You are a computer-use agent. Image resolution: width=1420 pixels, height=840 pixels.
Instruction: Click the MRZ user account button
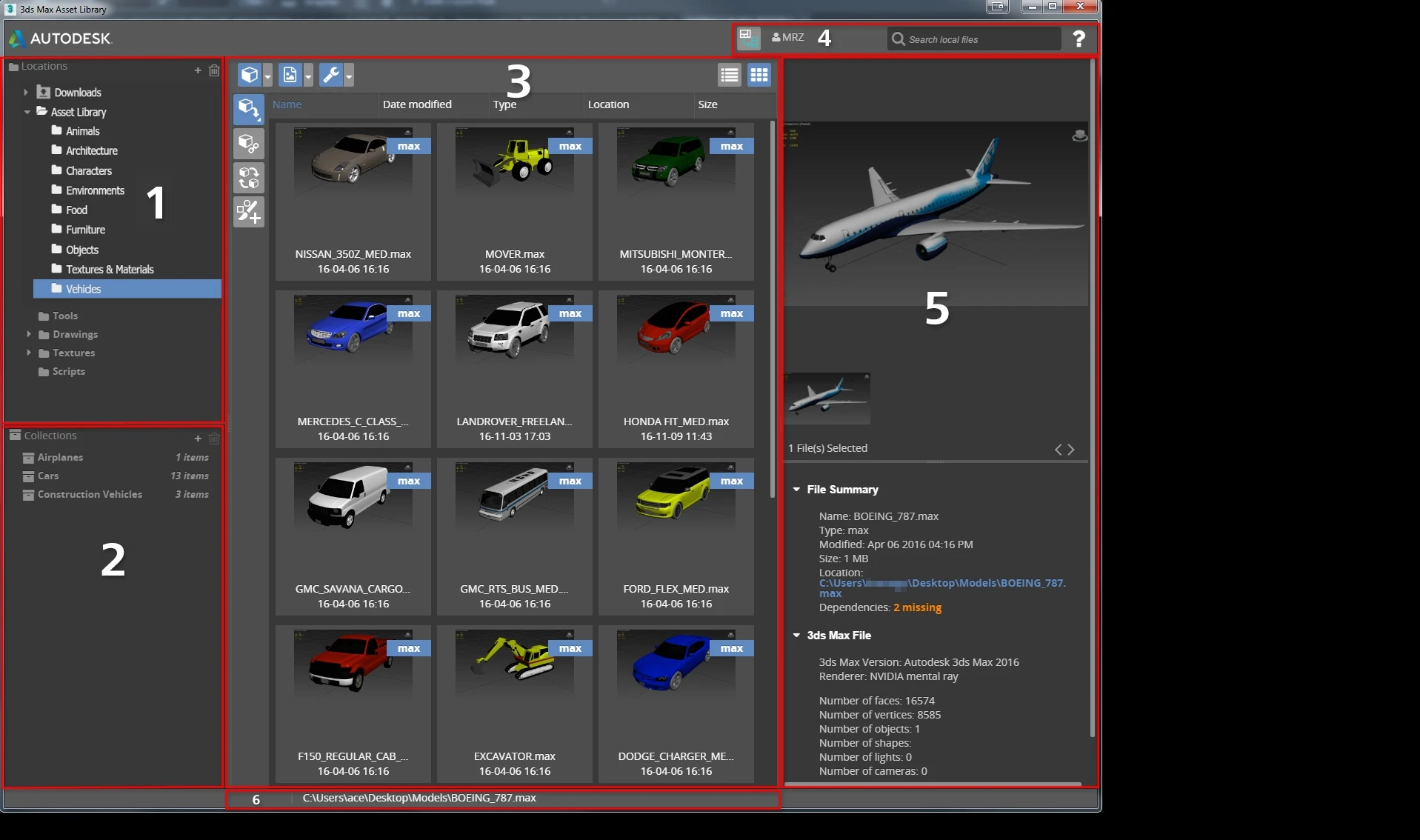pyautogui.click(x=787, y=37)
